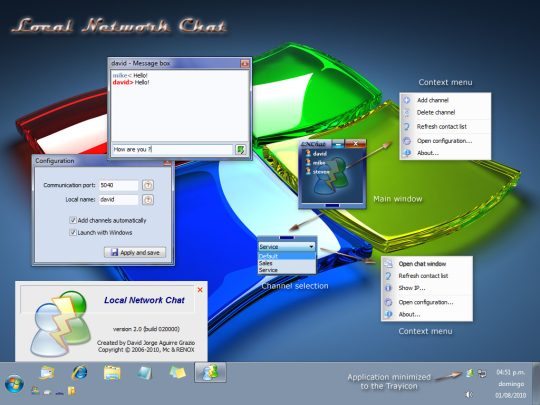
Task: Click the send message icon in message box
Action: [x=240, y=149]
